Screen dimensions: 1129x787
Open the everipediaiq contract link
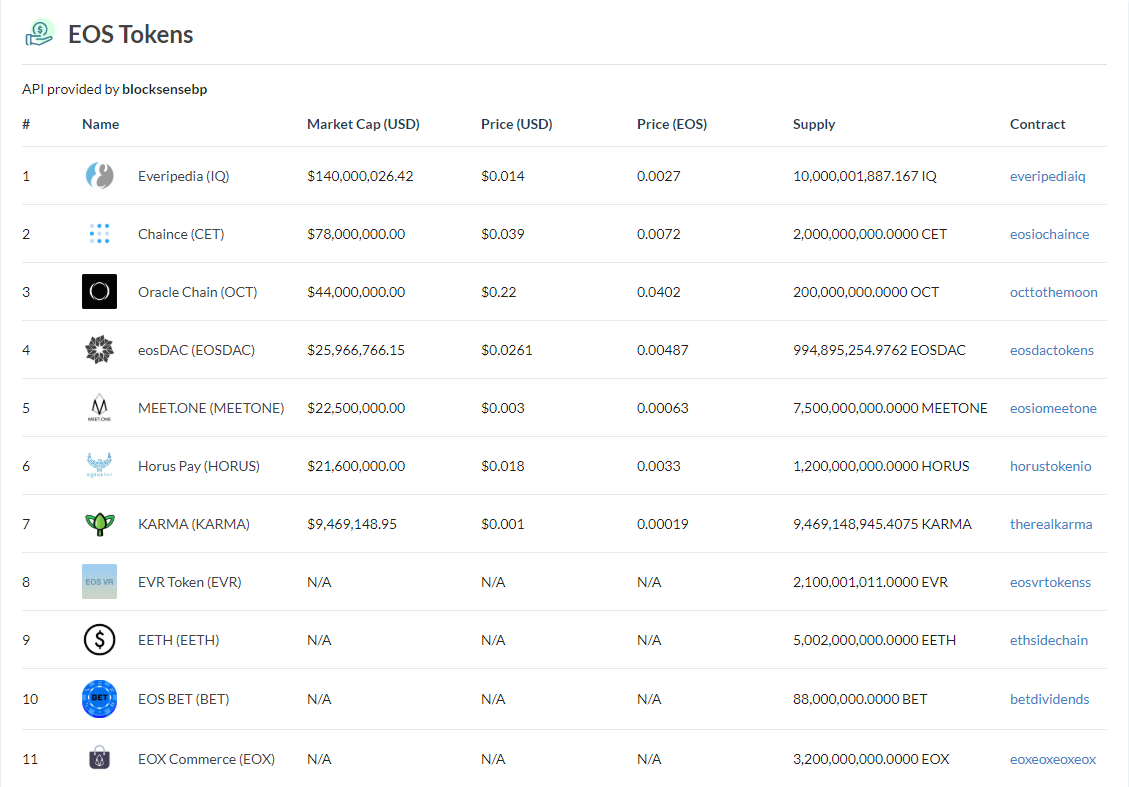[1047, 176]
